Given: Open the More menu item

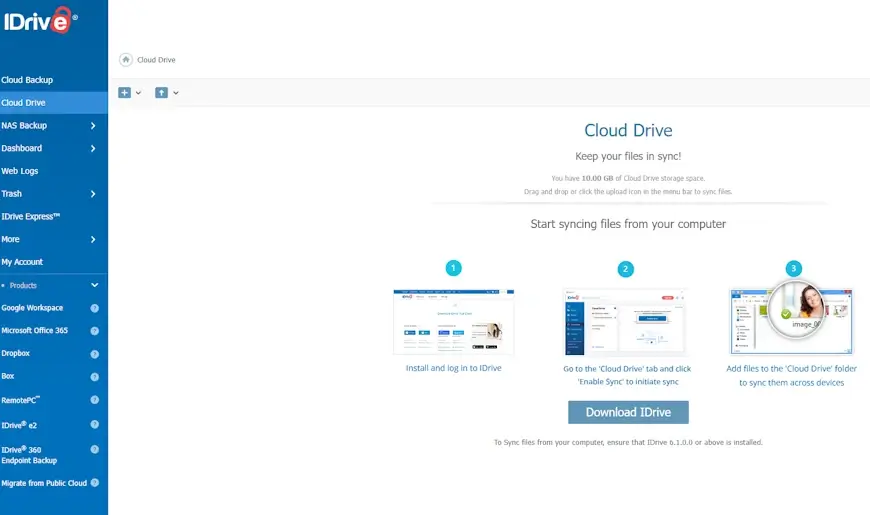Looking at the screenshot, I should point(10,239).
